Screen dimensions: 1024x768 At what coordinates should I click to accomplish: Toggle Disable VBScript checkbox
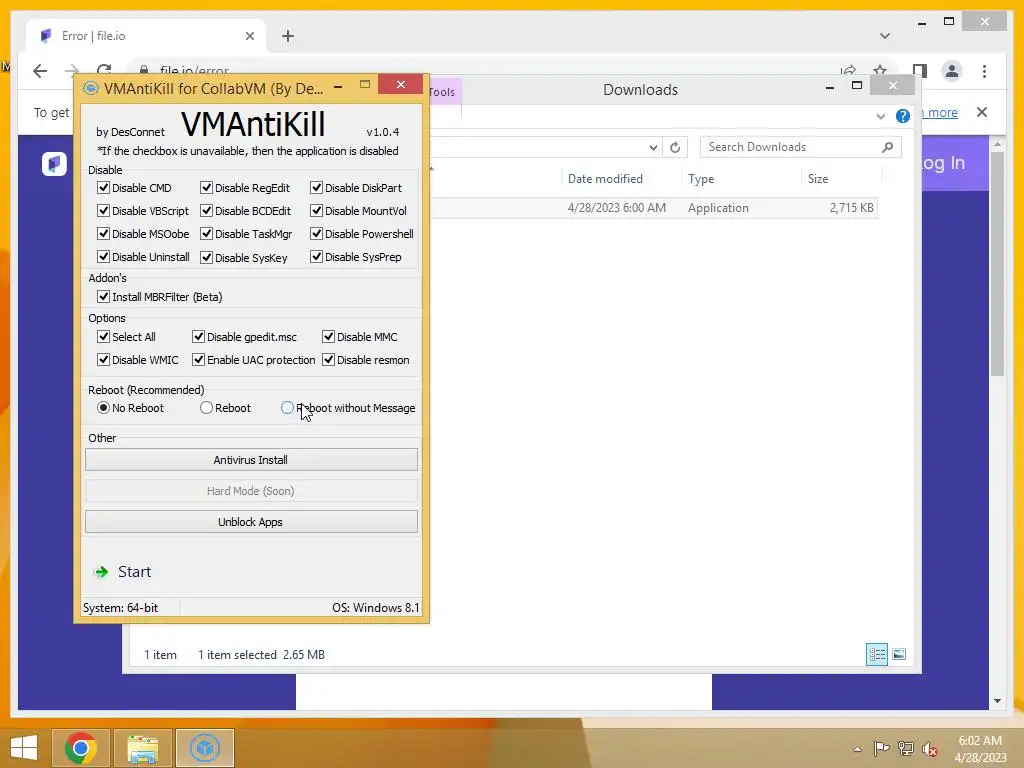[x=103, y=210]
